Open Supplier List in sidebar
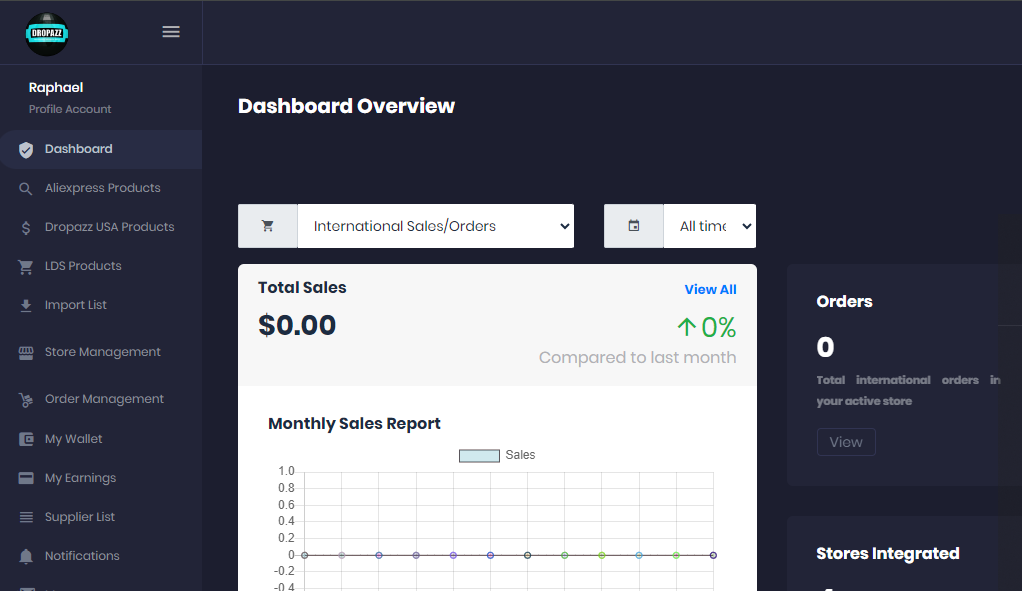This screenshot has height=591, width=1022. 80,517
